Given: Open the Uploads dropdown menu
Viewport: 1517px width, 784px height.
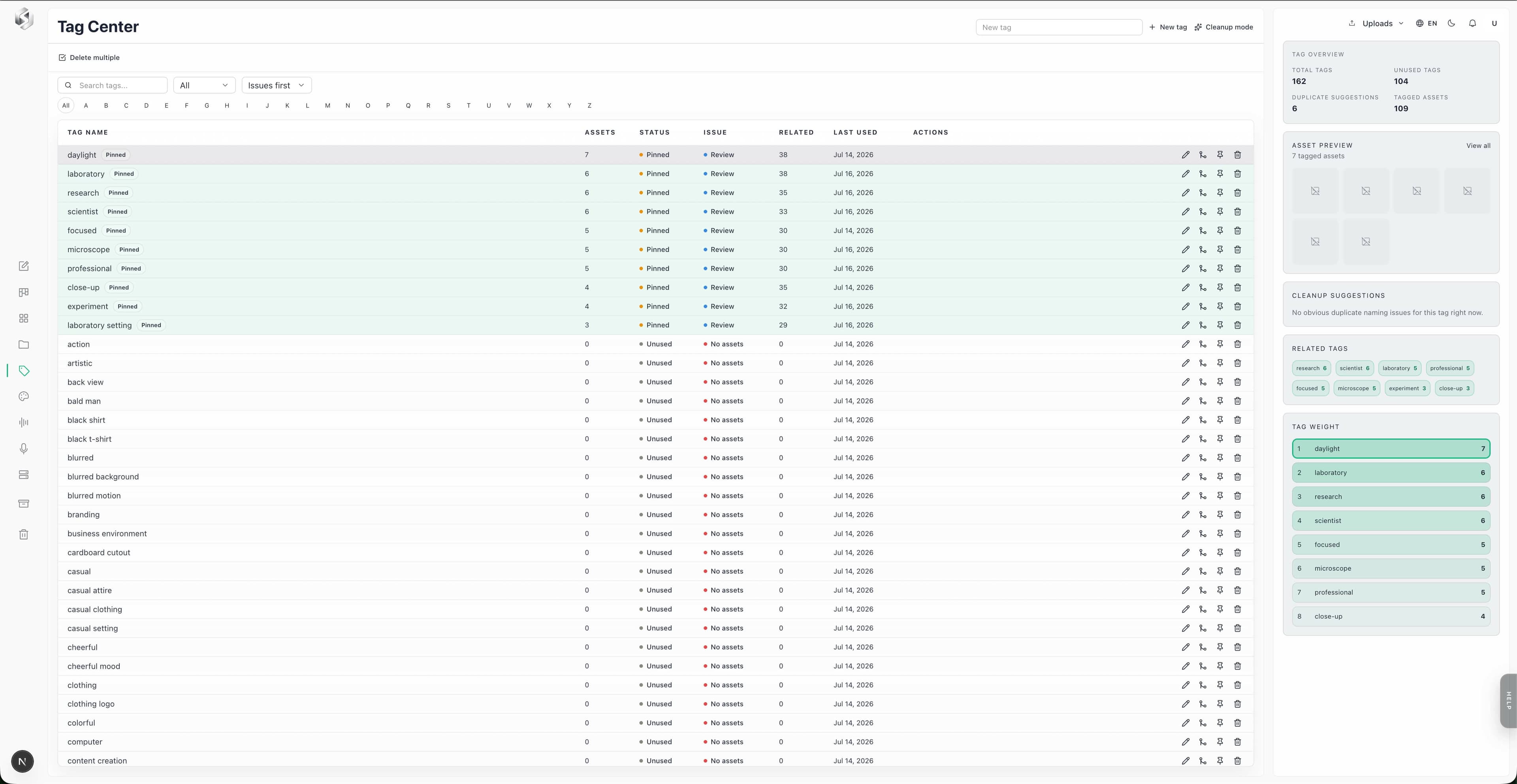Looking at the screenshot, I should click(x=1376, y=24).
